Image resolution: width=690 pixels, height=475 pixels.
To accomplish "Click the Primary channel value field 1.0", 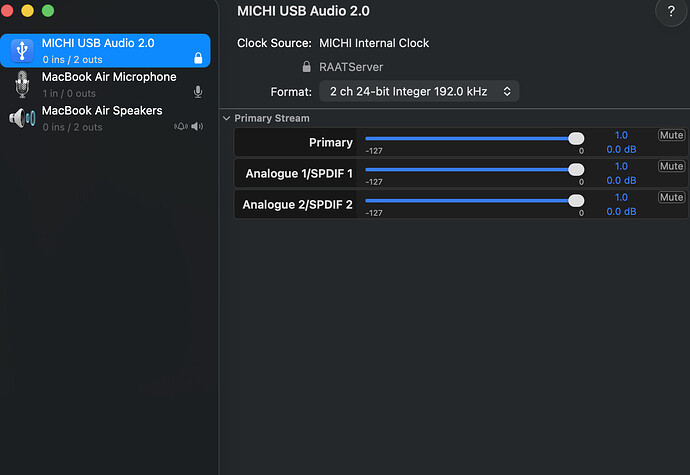I will tap(621, 135).
